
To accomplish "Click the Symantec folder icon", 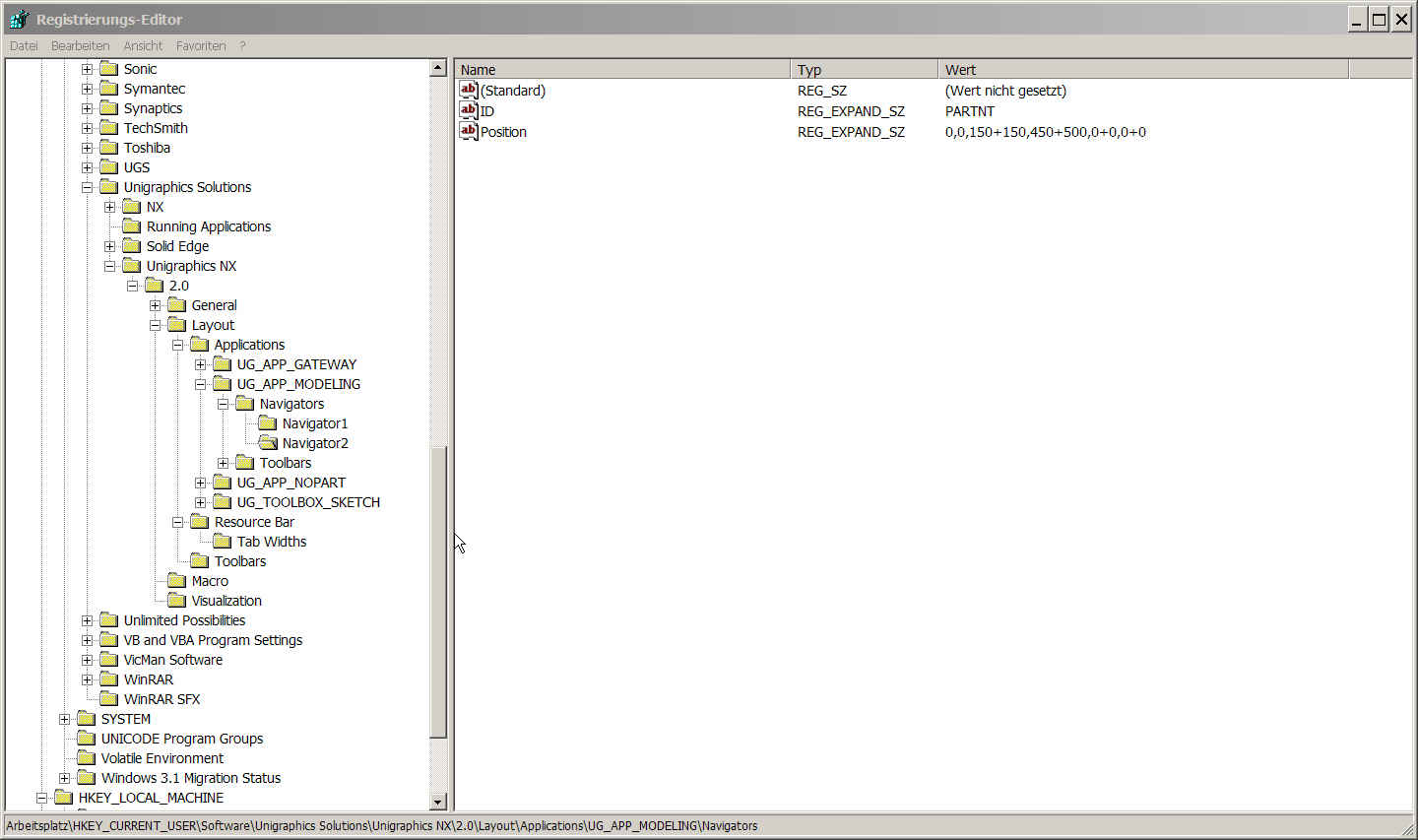I will point(109,89).
